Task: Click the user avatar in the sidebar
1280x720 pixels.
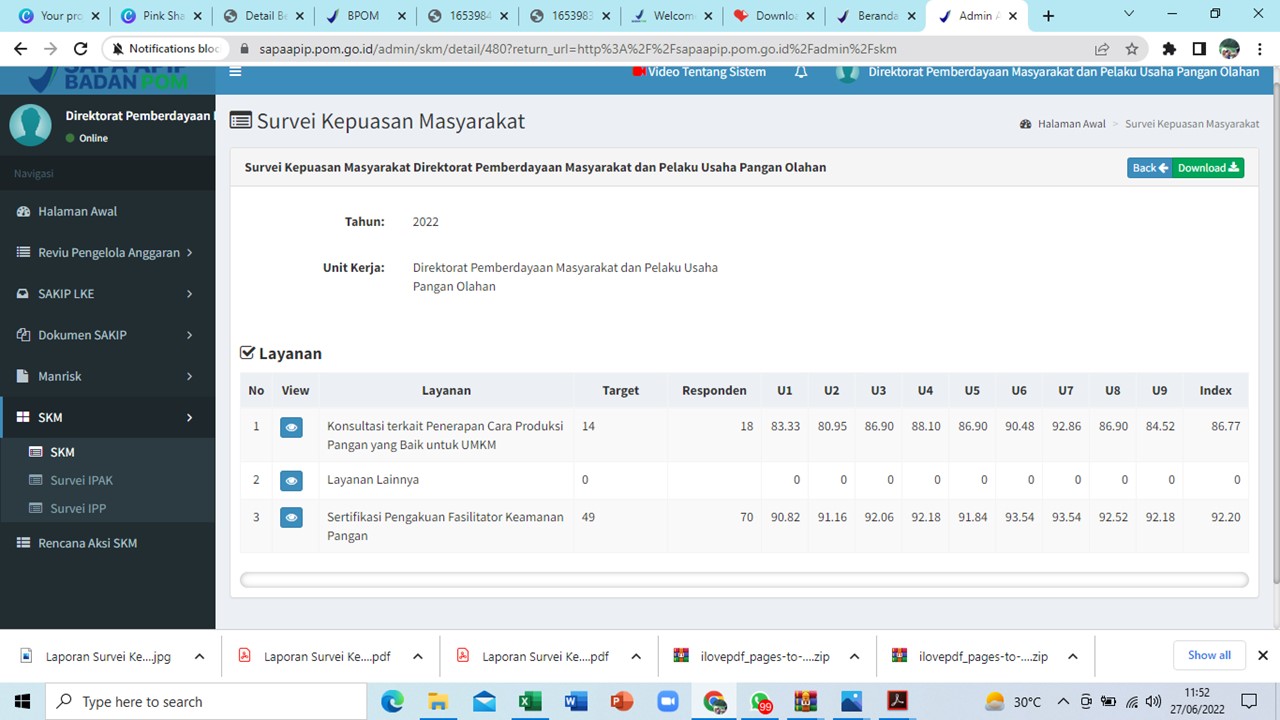Action: click(x=30, y=125)
